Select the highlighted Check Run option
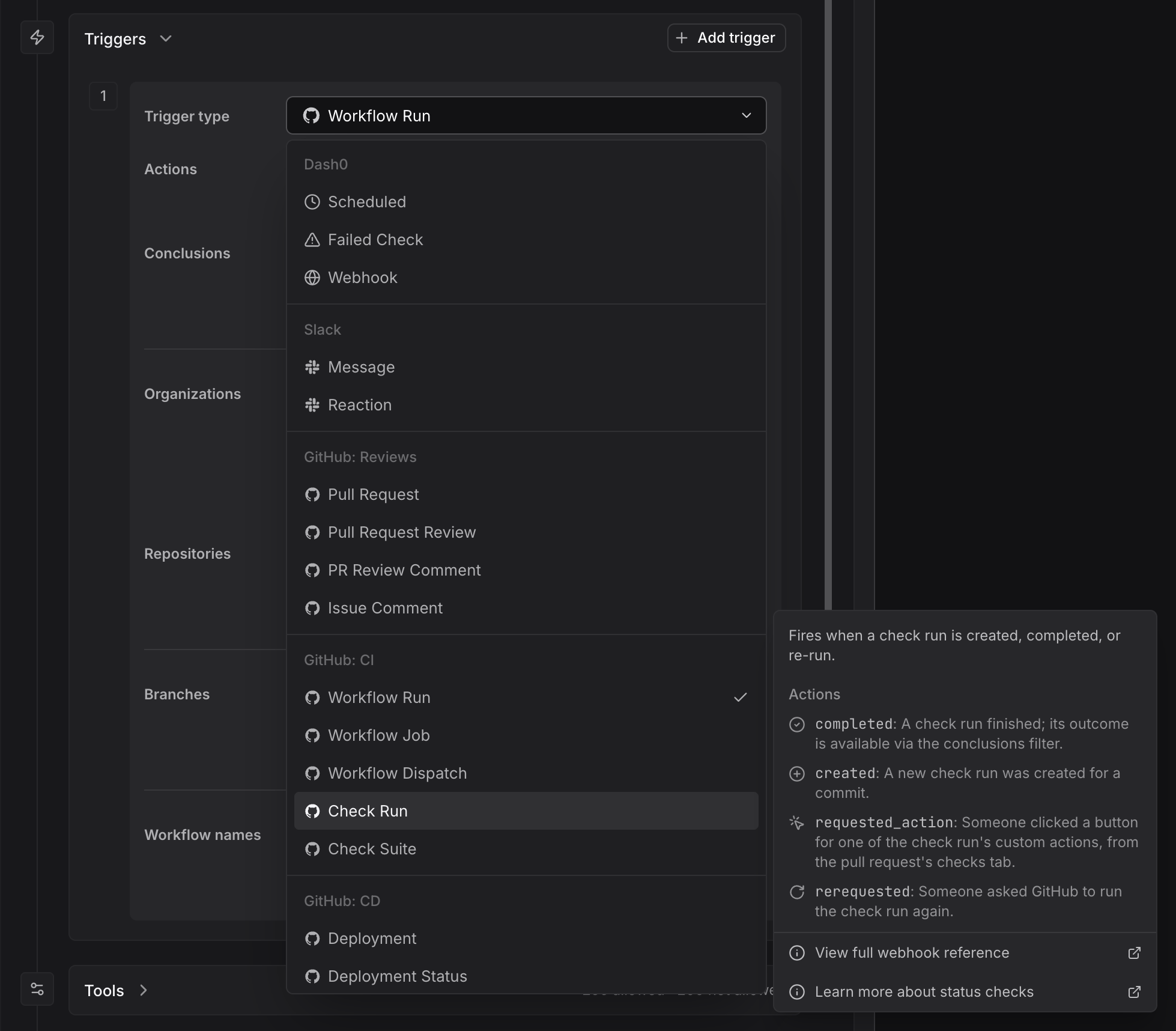This screenshot has width=1176, height=1031. point(526,811)
